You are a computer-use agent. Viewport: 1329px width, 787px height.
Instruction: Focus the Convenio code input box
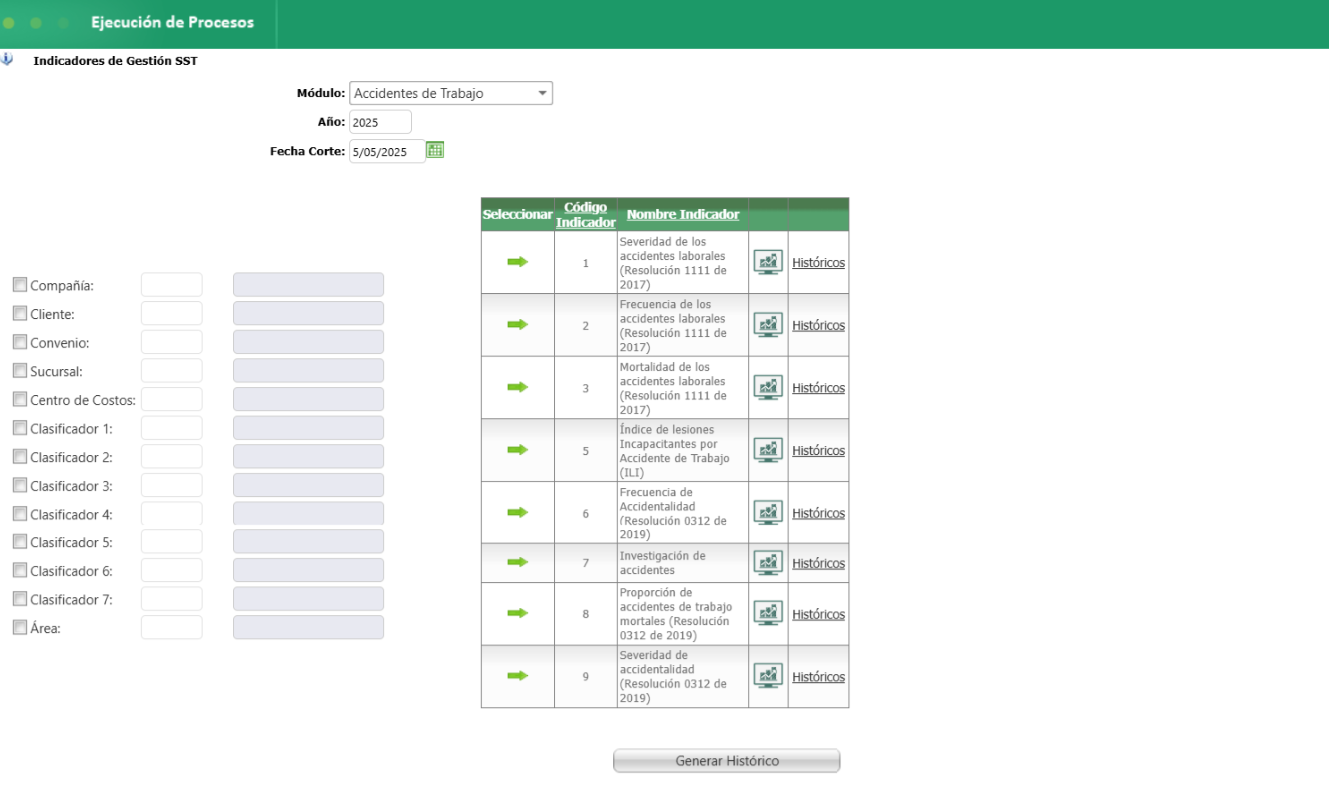coord(172,342)
